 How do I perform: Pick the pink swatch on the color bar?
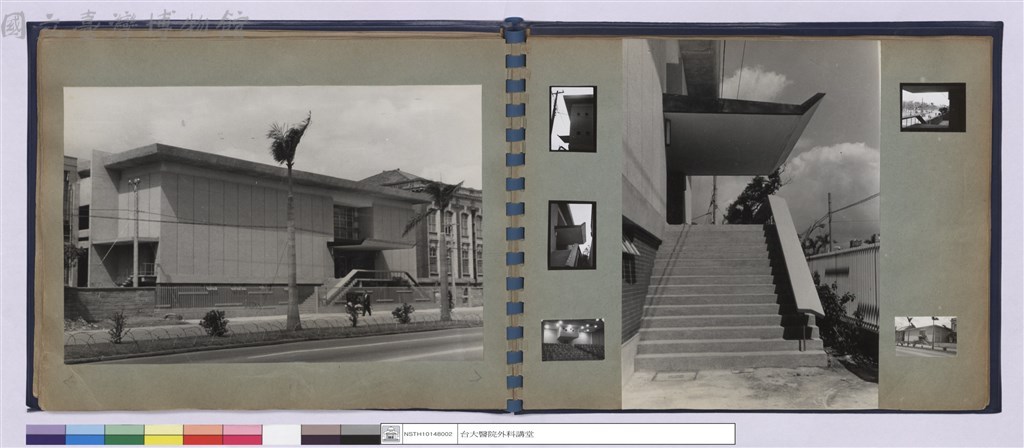coord(242,434)
